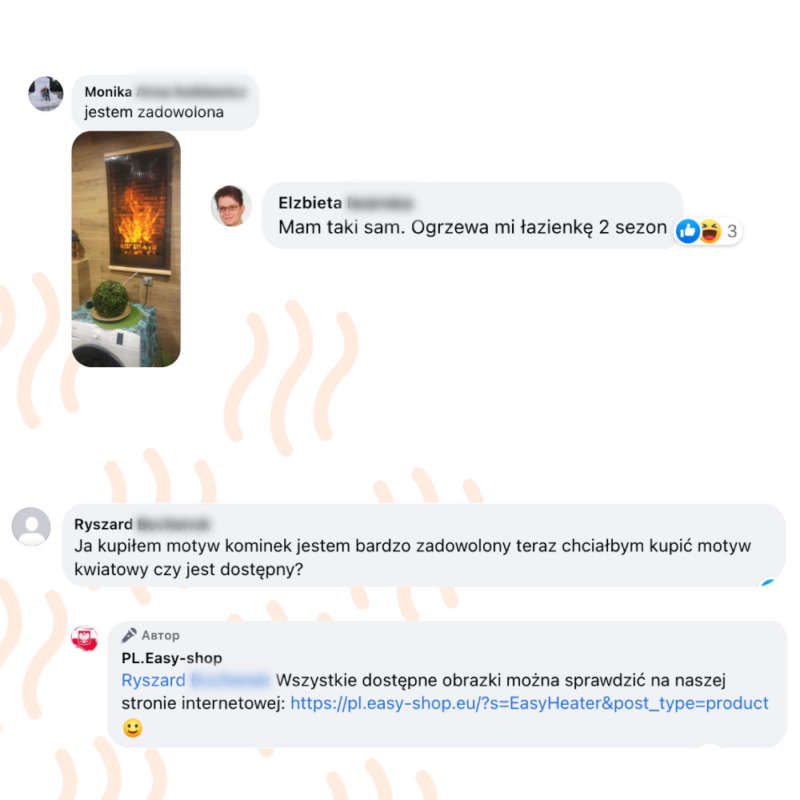Click the smiley emoji in PL.Easy-shop reply
Viewport: 800px width, 800px height.
click(133, 728)
